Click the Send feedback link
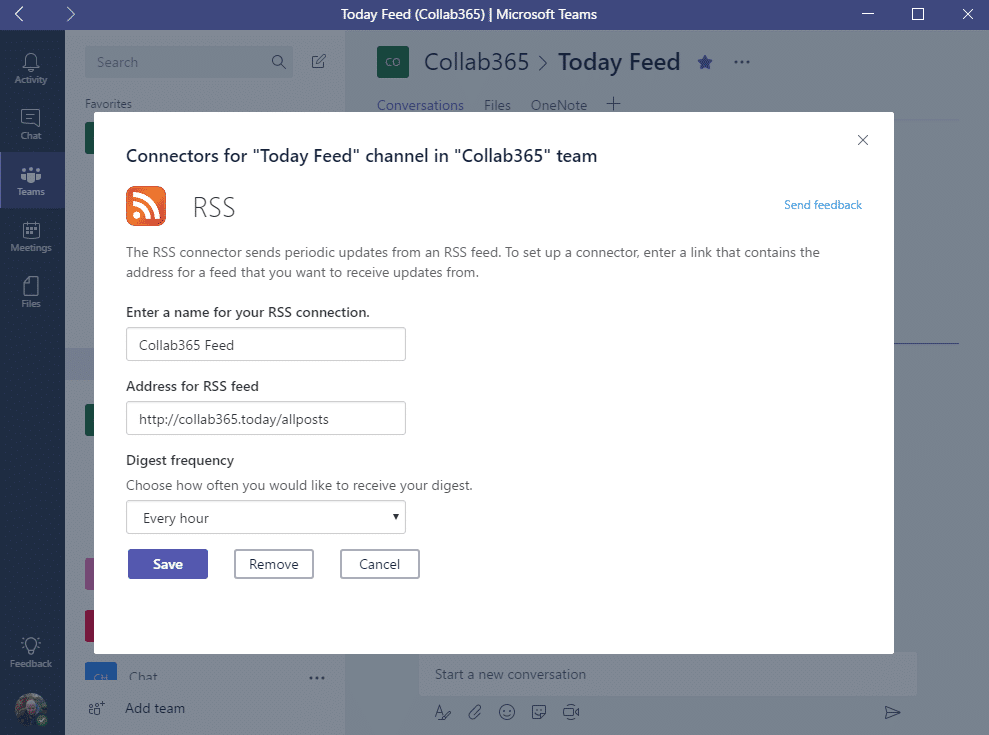This screenshot has width=989, height=735. click(x=822, y=204)
